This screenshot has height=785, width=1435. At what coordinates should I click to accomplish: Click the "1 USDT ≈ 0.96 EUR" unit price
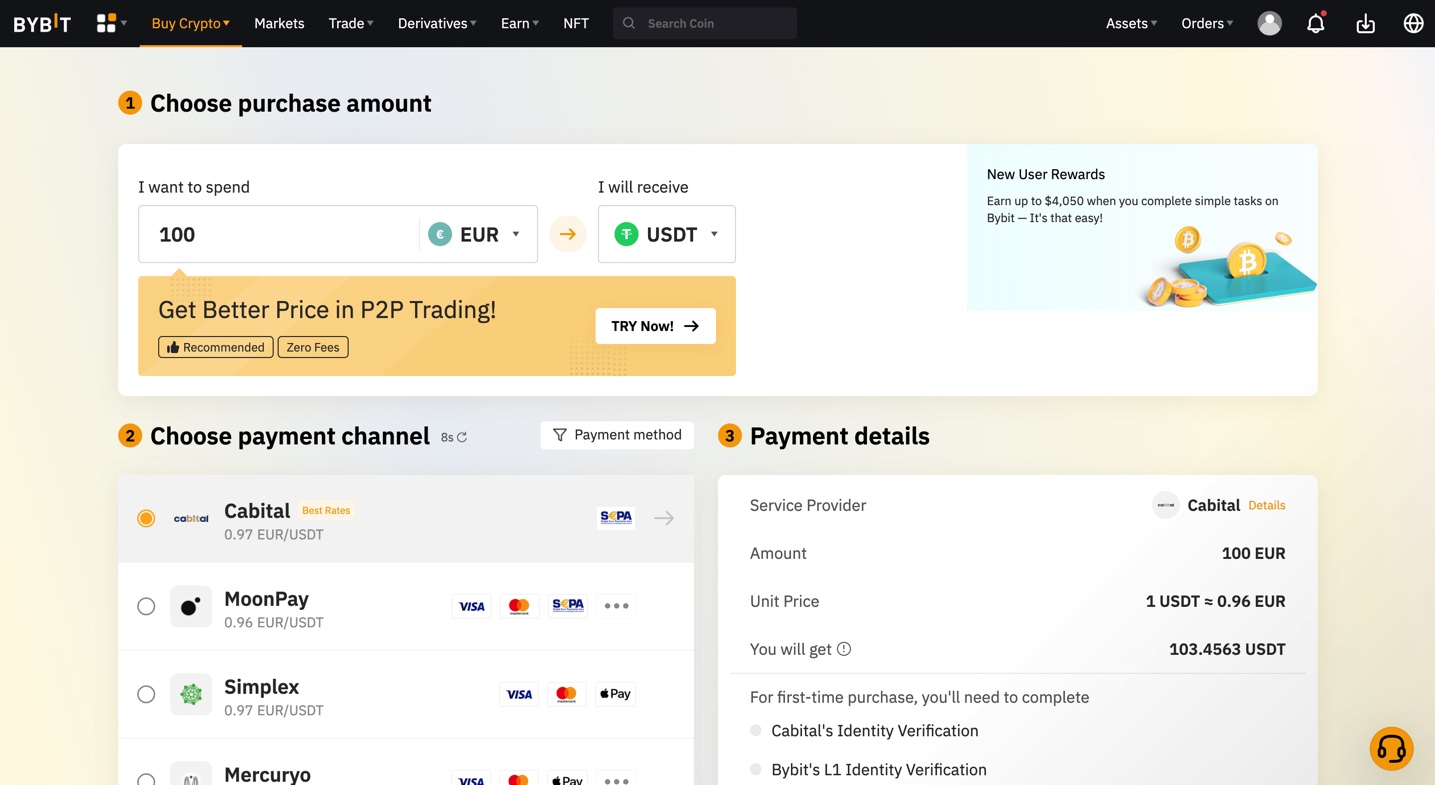coord(1216,601)
